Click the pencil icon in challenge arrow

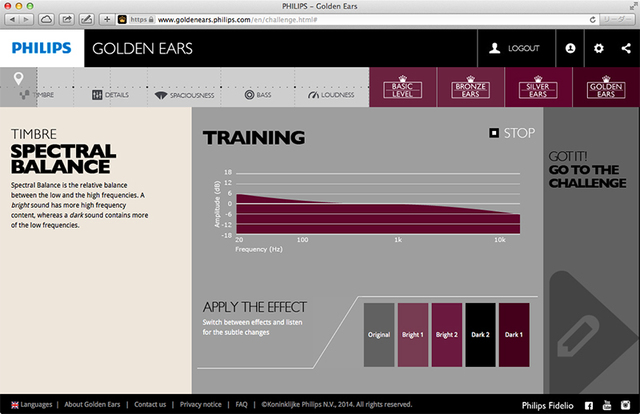(578, 336)
